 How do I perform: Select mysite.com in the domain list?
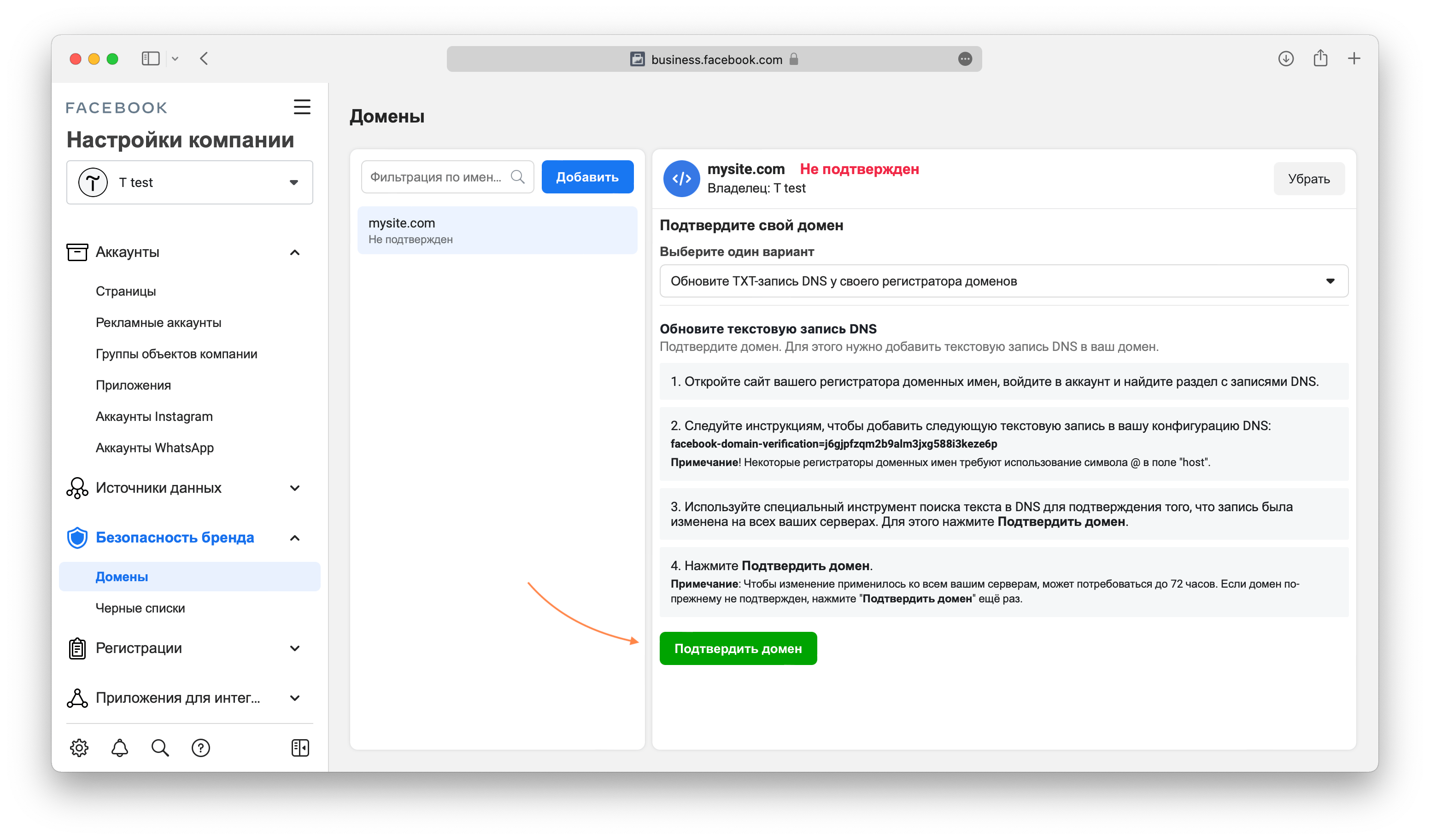(497, 230)
